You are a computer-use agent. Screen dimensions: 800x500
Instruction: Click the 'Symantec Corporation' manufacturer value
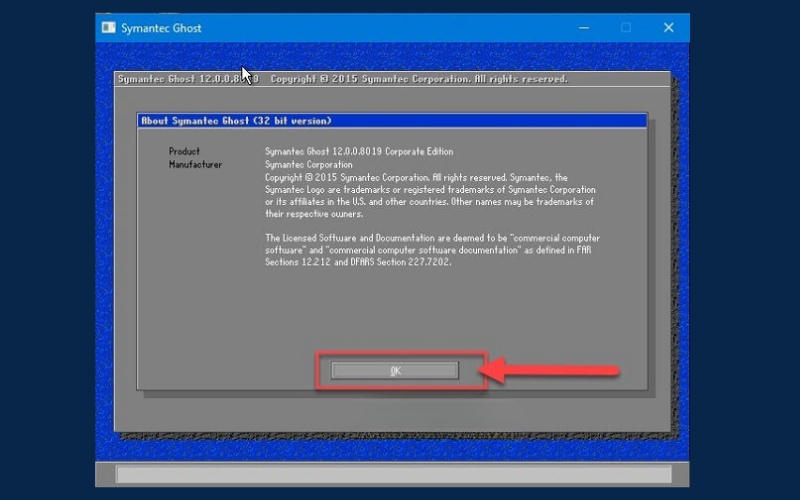tap(309, 165)
